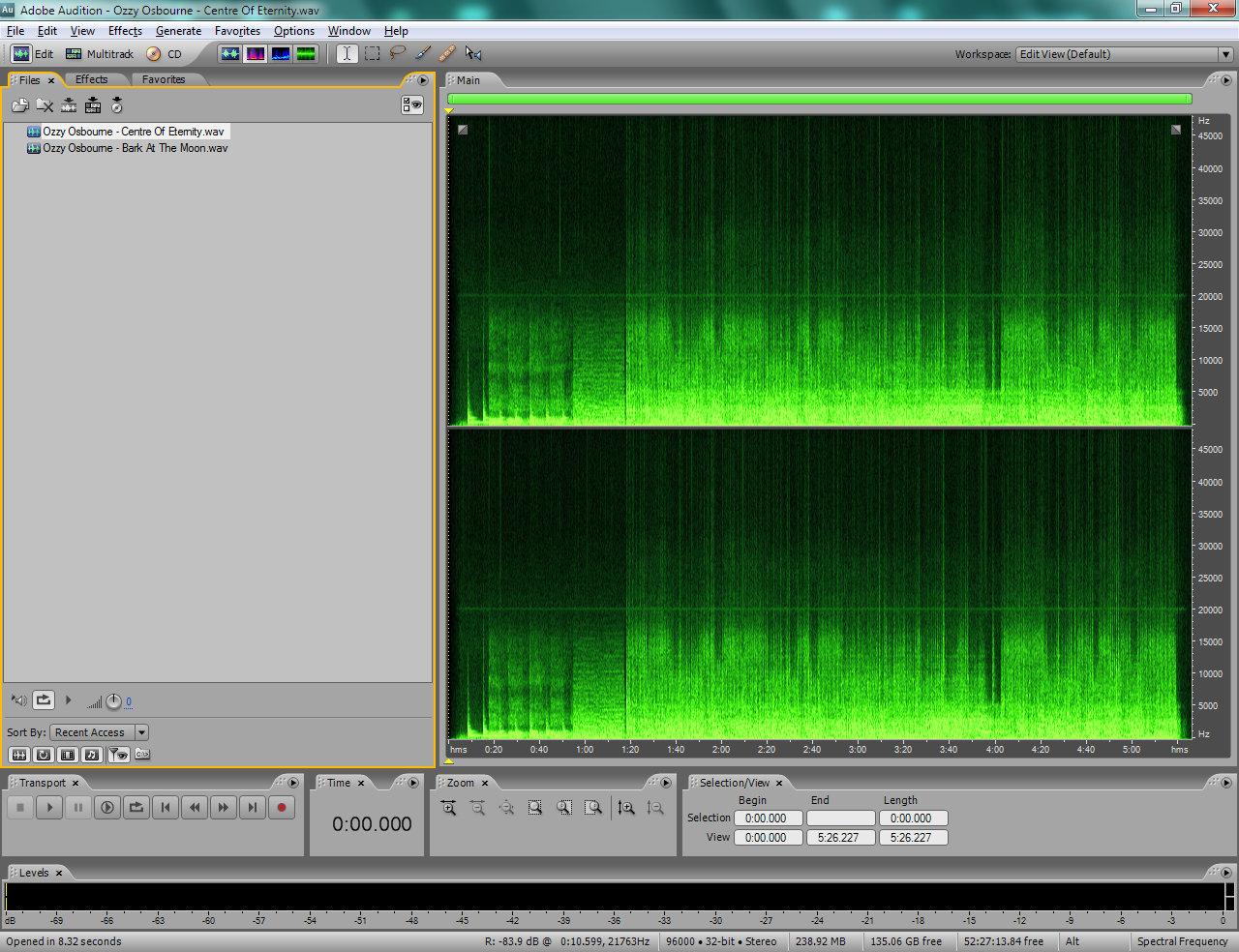Toggle Show File Types filter button
Viewport: 1239px width, 952px height.
[x=118, y=755]
